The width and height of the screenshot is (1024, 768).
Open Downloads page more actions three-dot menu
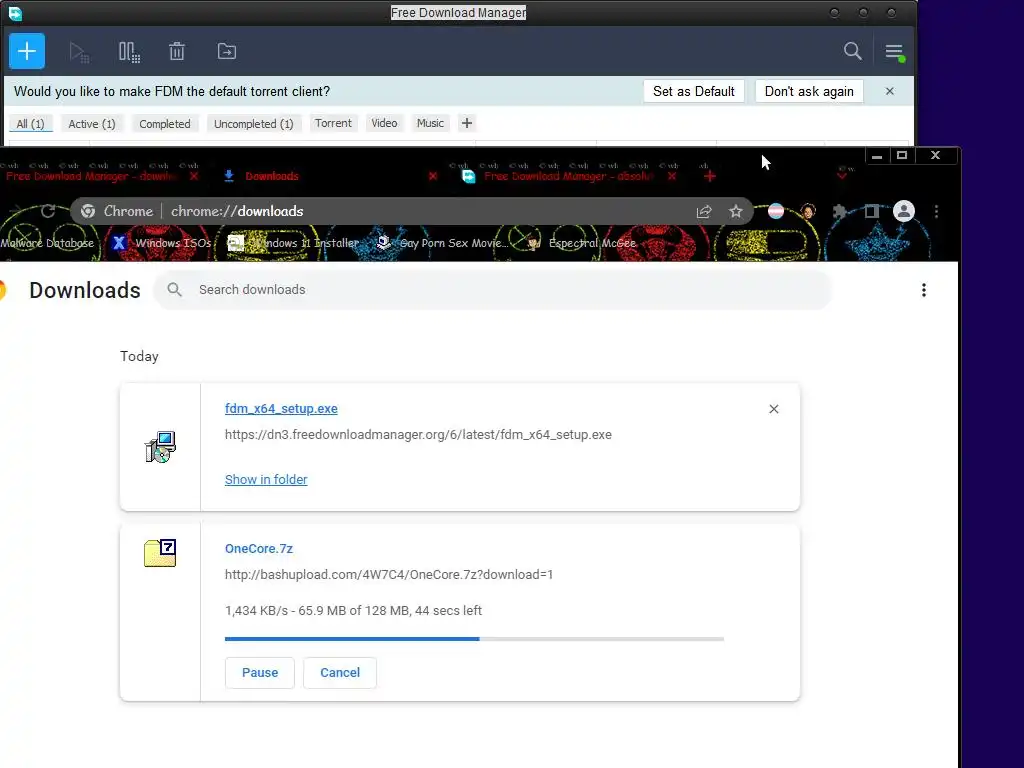[x=923, y=290]
